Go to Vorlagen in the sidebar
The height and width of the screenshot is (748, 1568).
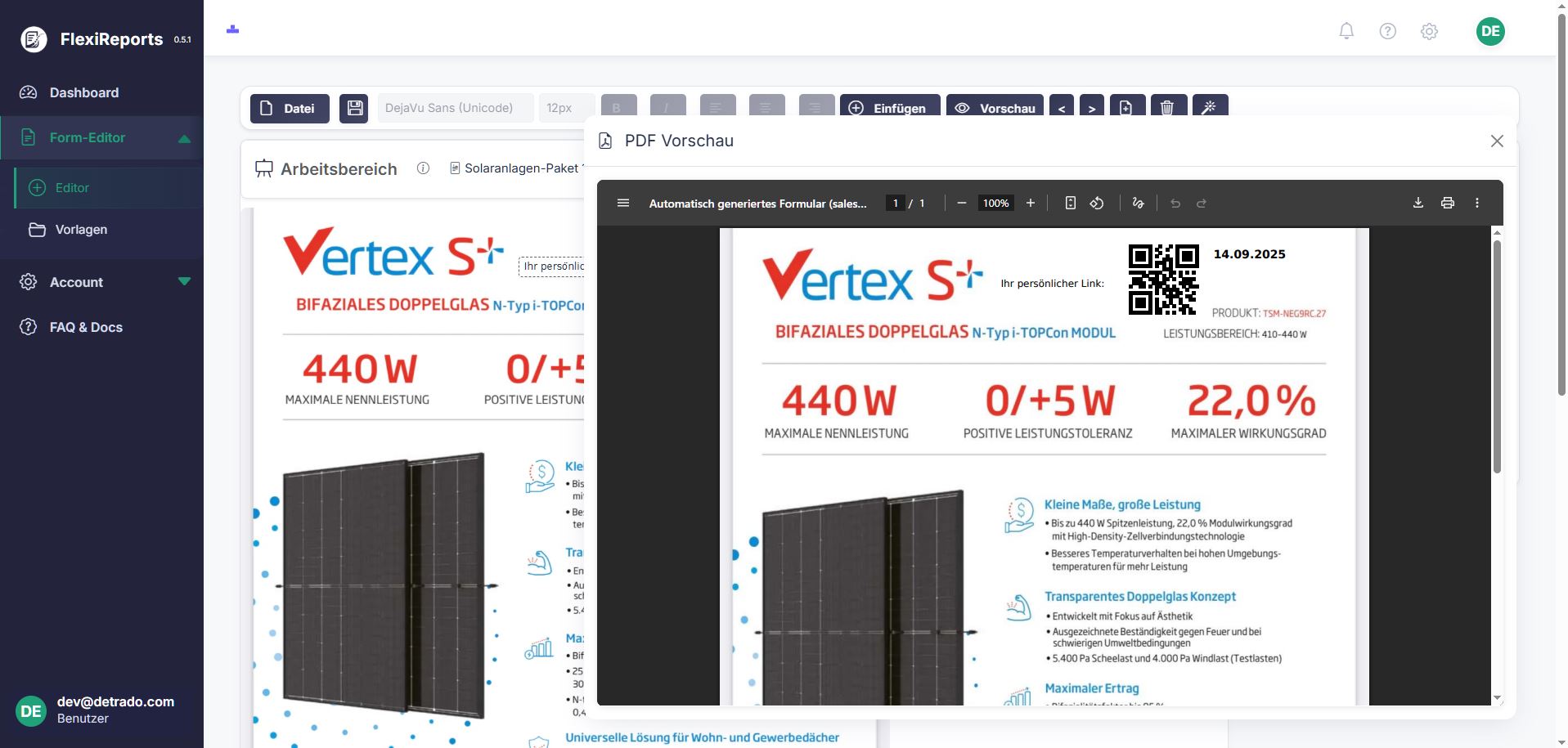click(81, 230)
